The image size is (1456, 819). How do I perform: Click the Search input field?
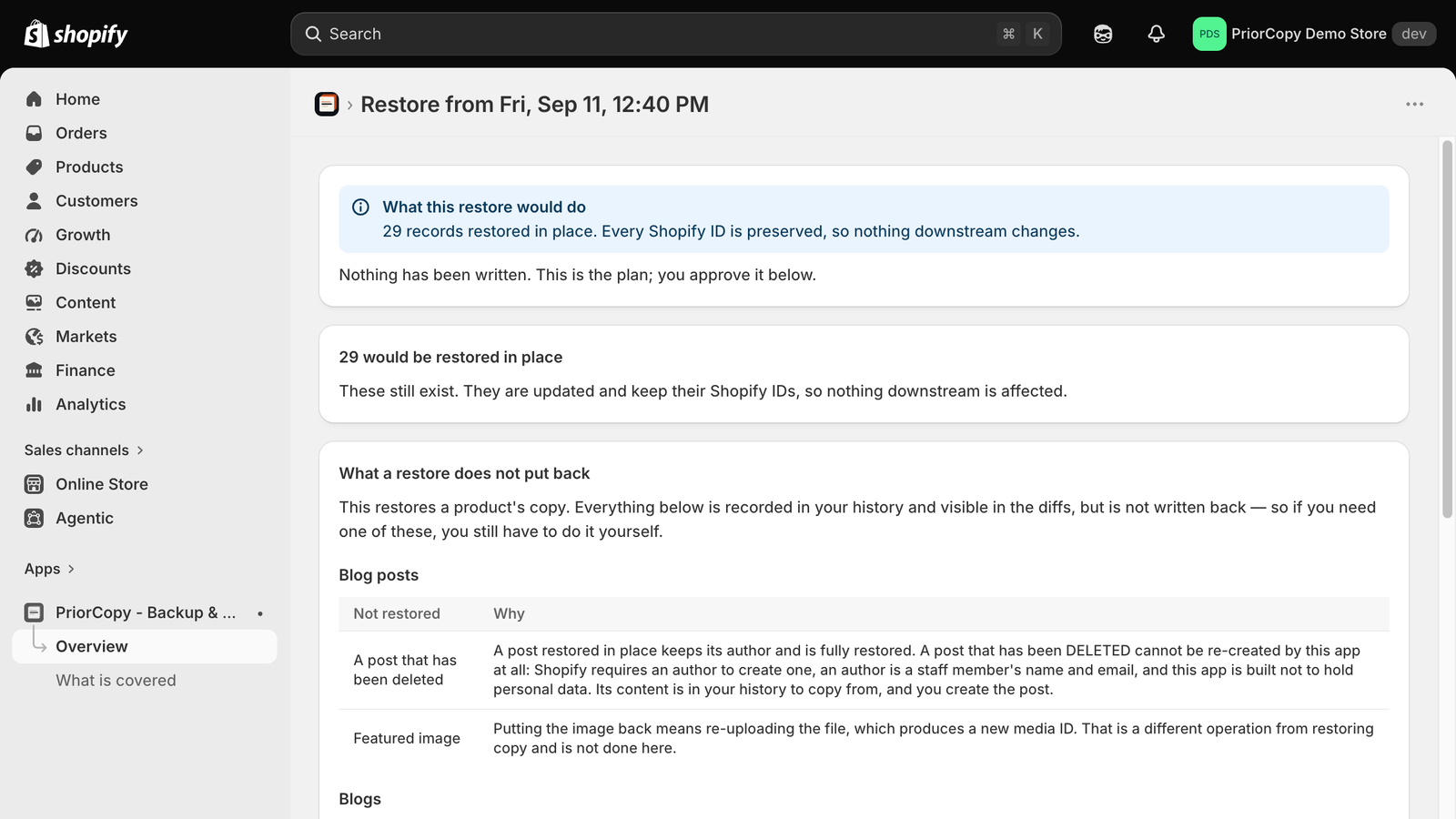[x=676, y=34]
